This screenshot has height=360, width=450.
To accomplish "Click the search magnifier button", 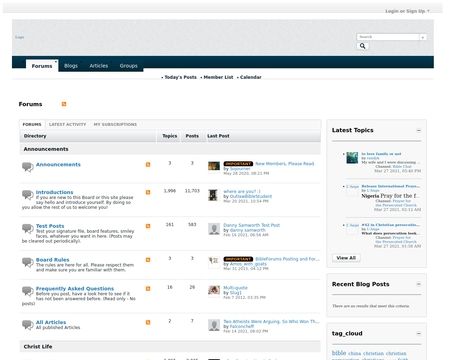I will coord(362,46).
